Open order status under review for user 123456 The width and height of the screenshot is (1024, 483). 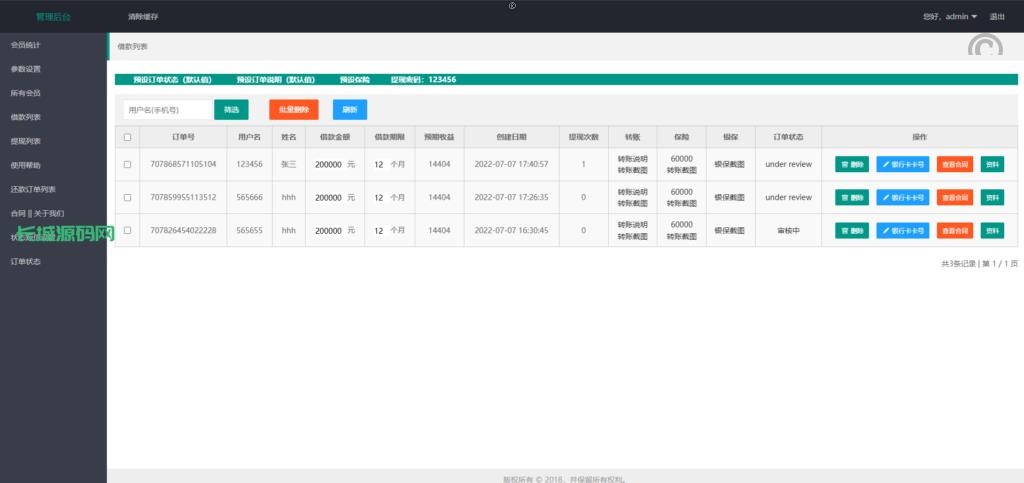click(x=788, y=164)
